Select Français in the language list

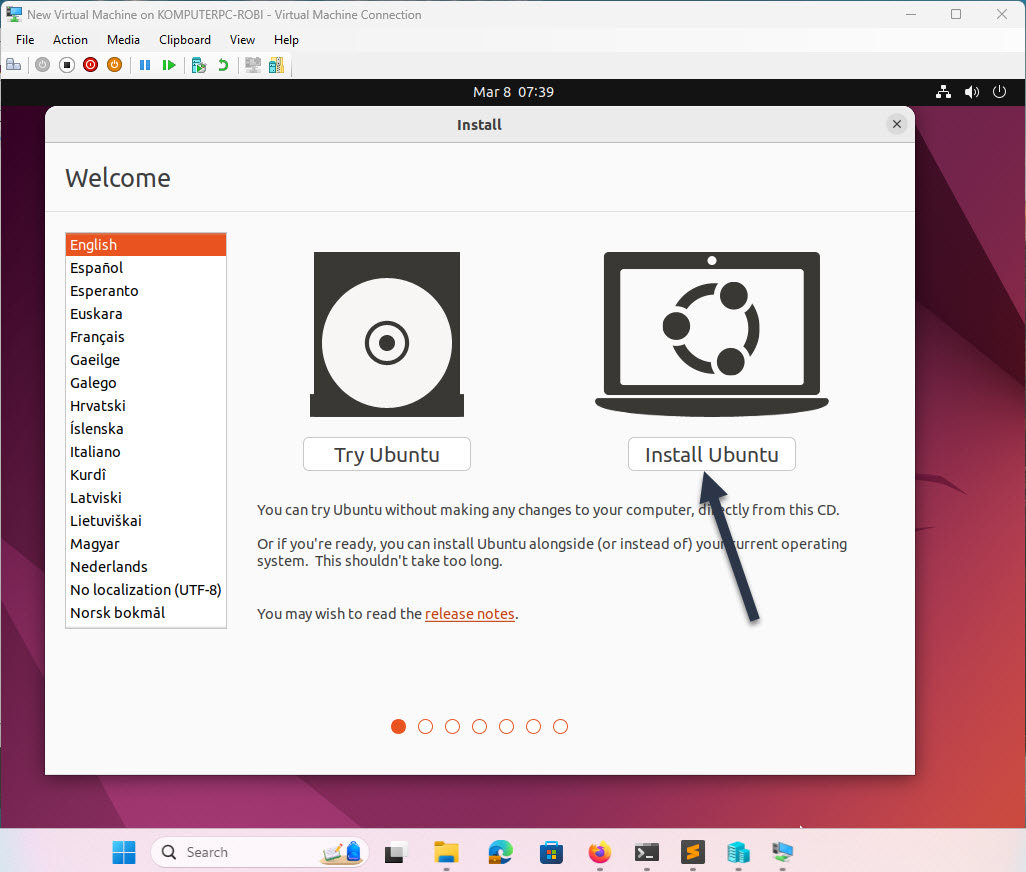click(x=97, y=337)
